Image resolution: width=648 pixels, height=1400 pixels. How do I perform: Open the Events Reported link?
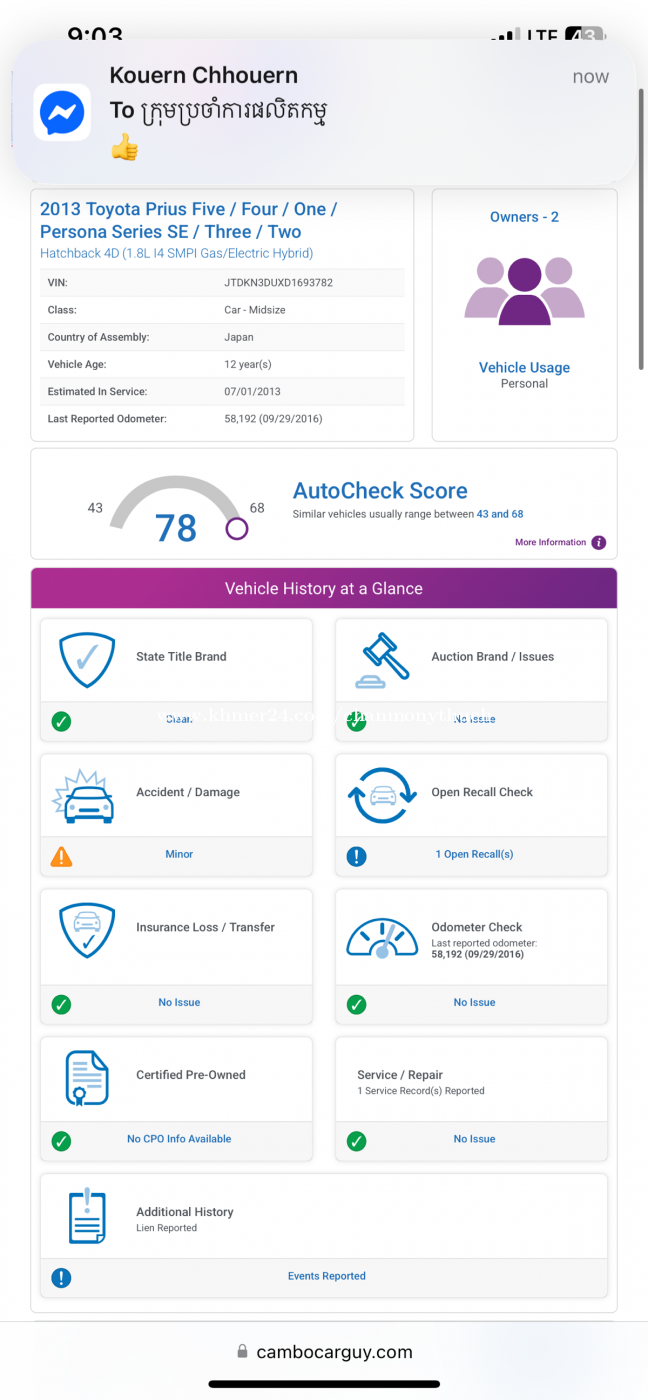click(327, 1276)
